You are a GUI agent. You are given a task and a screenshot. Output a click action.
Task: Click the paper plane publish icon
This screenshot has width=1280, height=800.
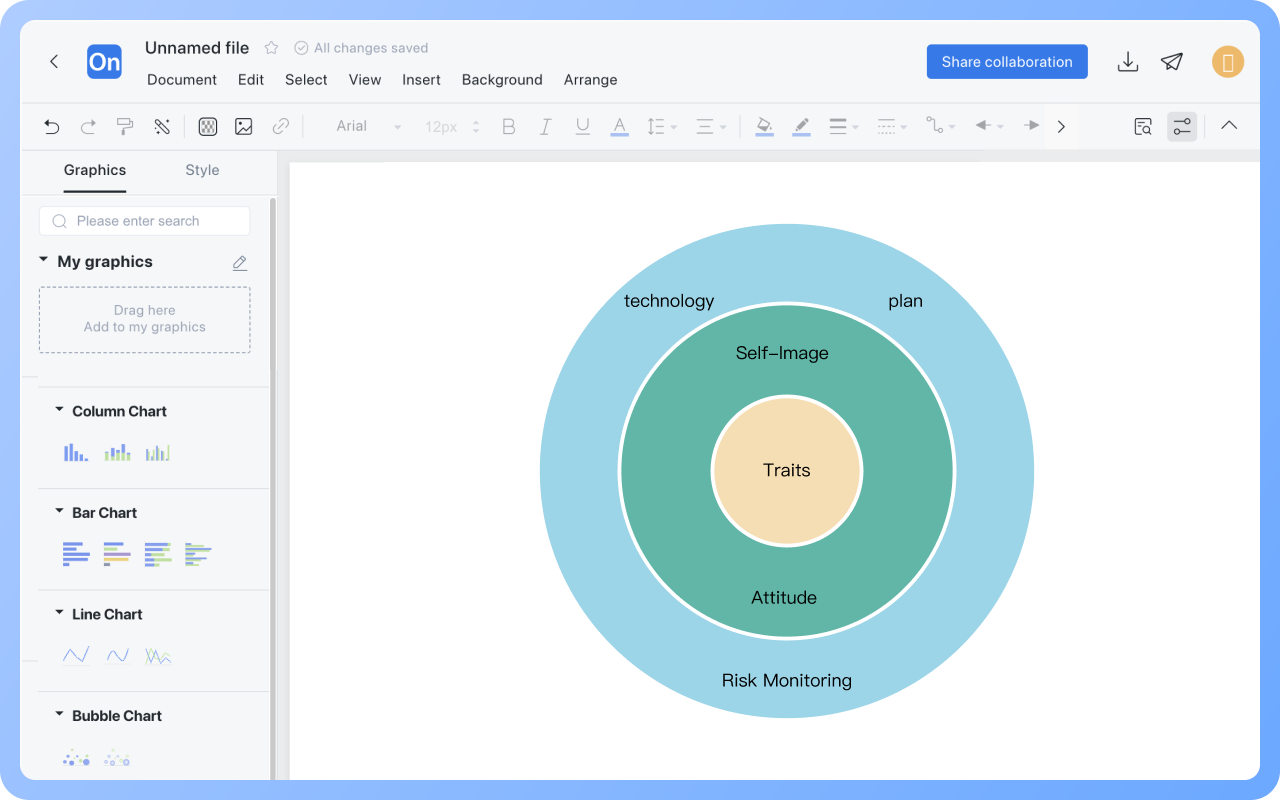point(1172,62)
